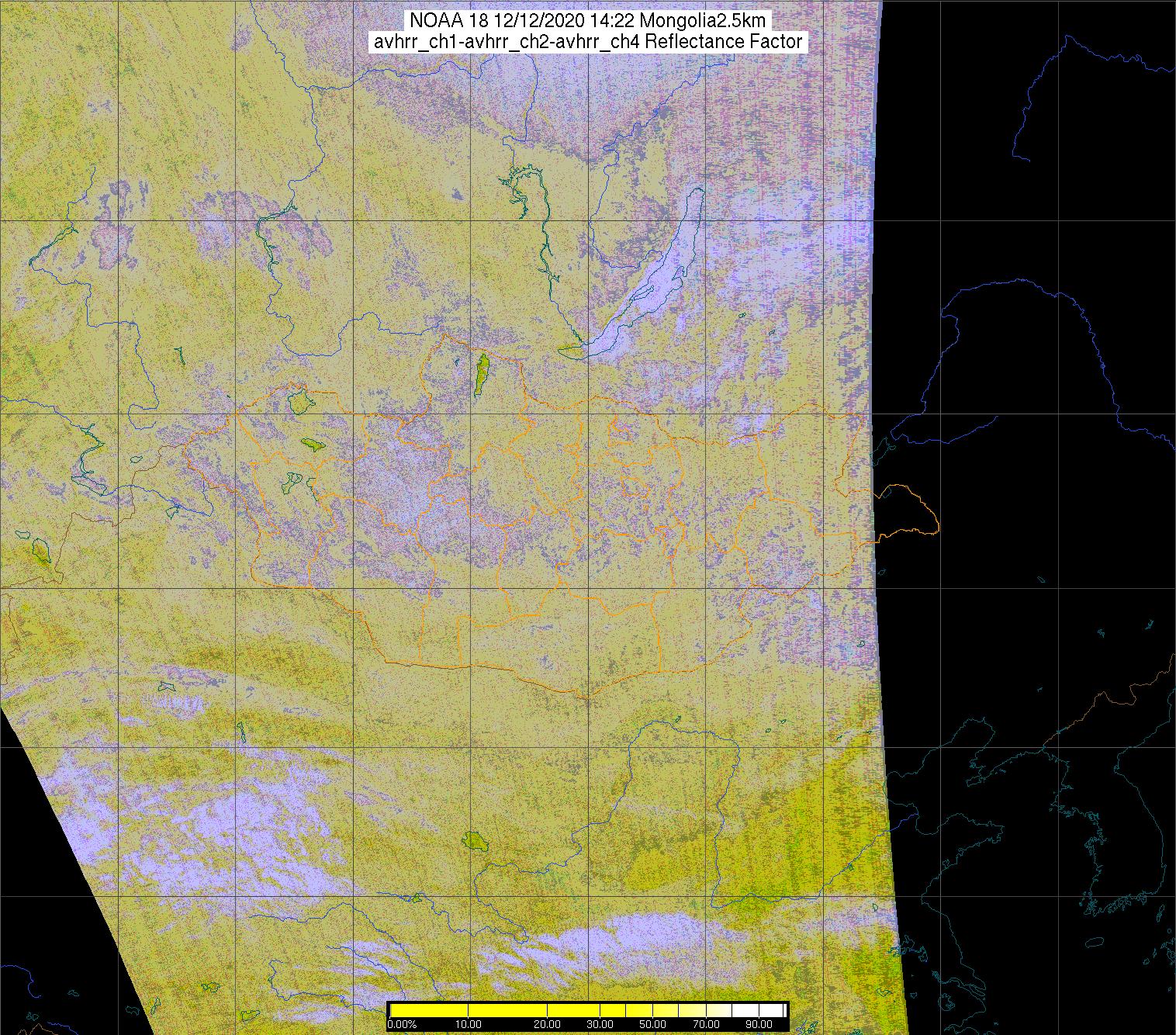Click the "90.00" label on the color scale
The image size is (1176, 1035).
tap(759, 1024)
